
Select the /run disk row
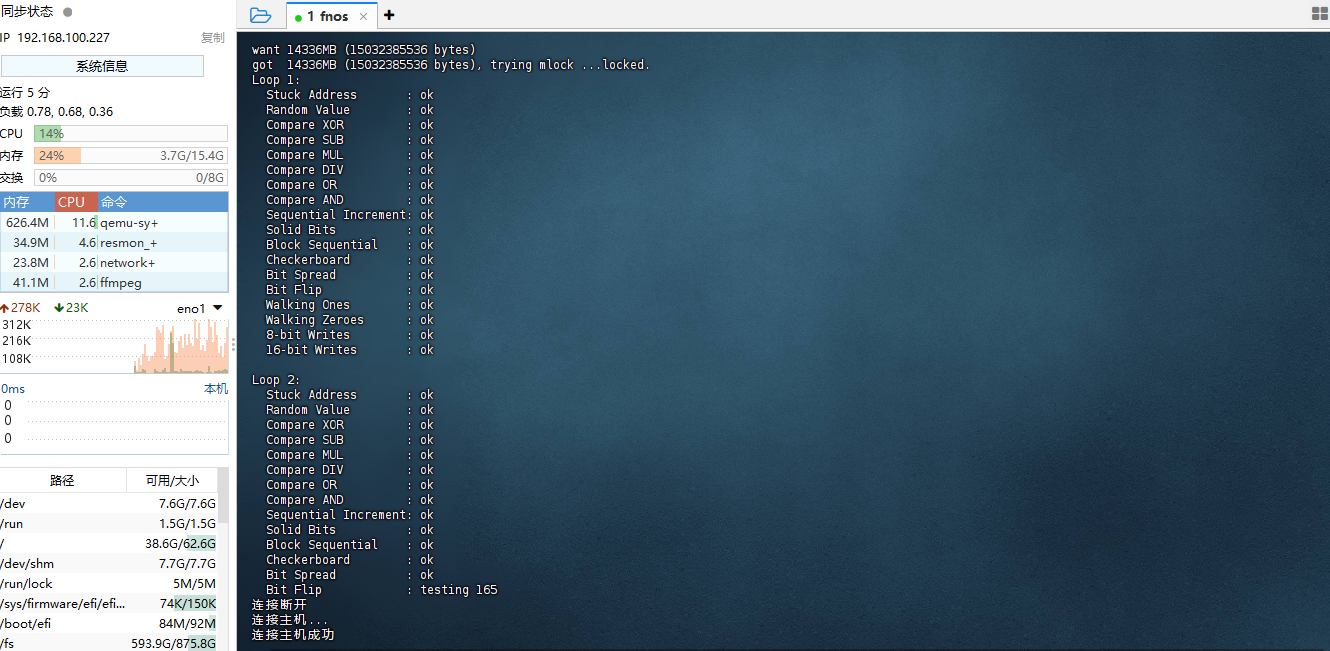[x=108, y=523]
